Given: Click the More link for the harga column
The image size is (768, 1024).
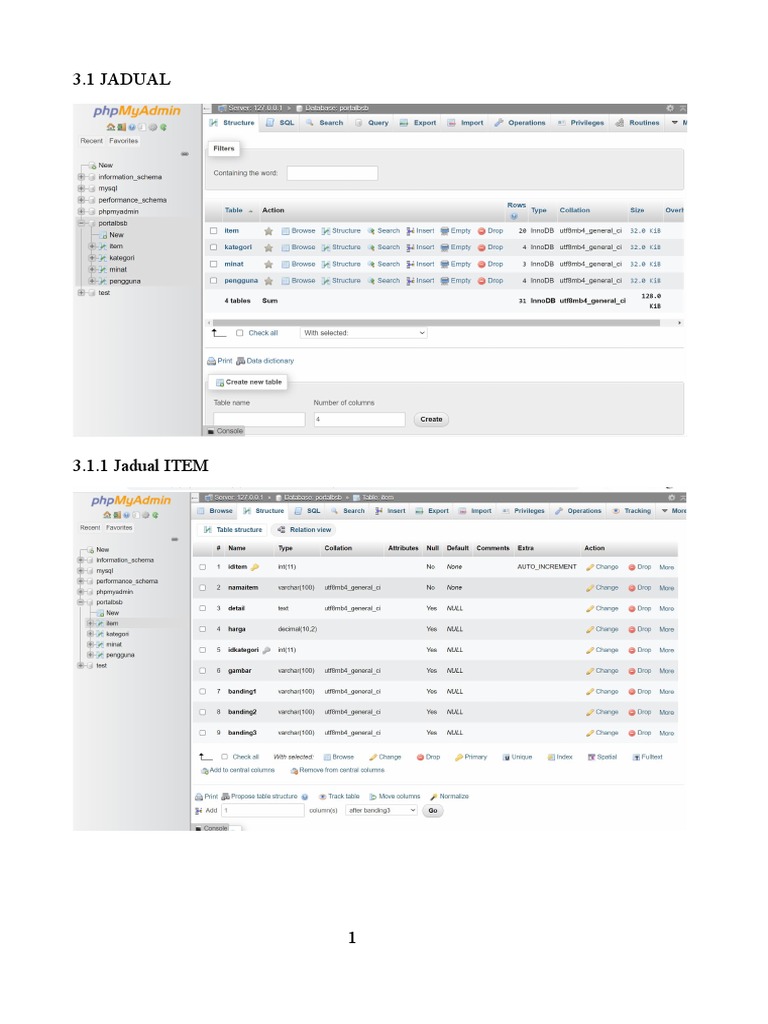Looking at the screenshot, I should tap(667, 630).
